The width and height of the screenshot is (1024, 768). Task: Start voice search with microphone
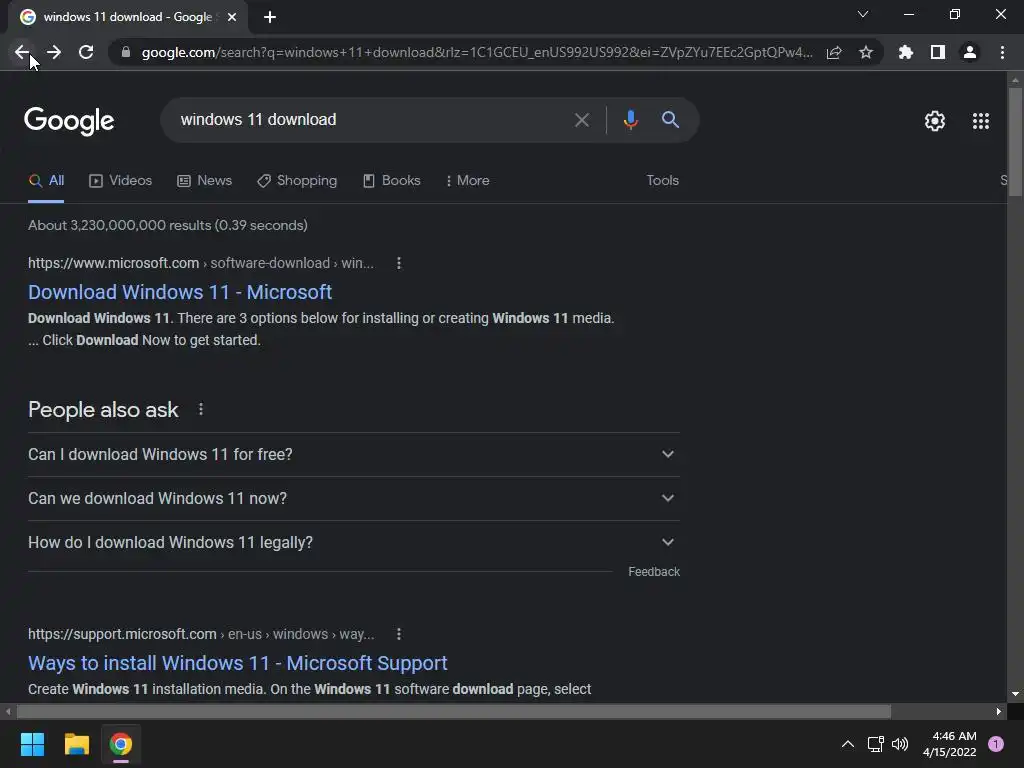[630, 120]
